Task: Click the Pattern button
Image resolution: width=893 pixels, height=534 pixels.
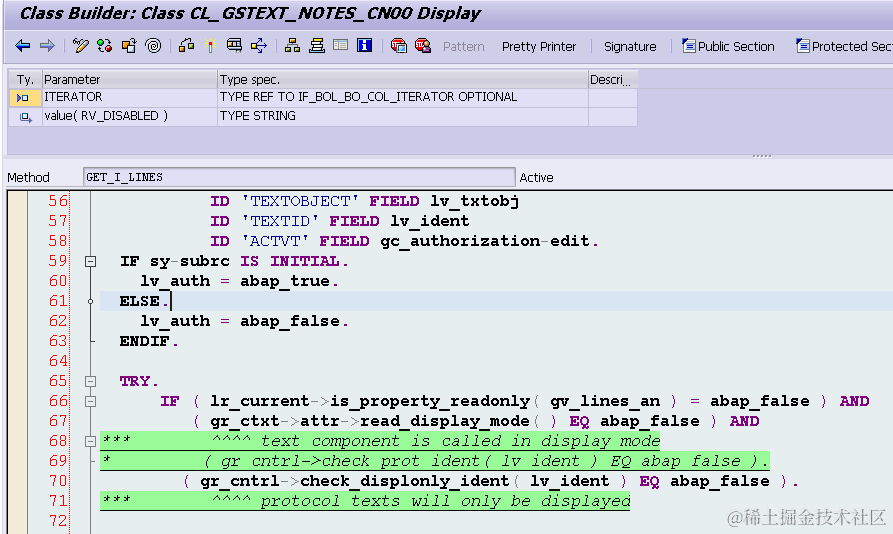Action: [x=464, y=47]
